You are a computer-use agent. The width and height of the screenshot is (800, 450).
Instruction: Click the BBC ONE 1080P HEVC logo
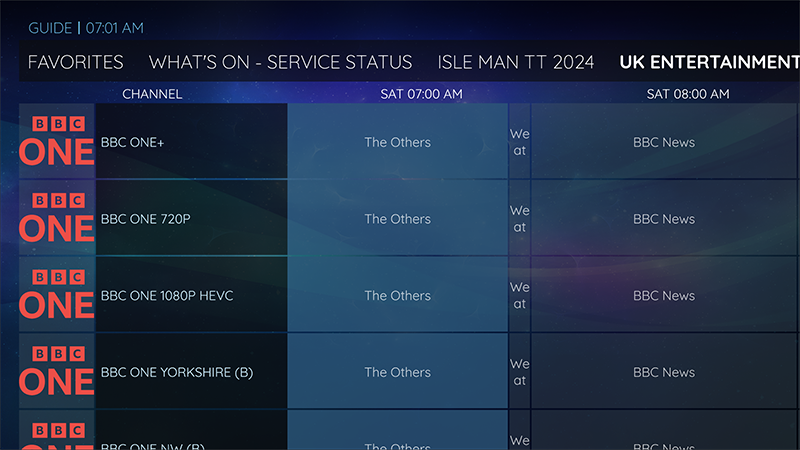pos(57,296)
